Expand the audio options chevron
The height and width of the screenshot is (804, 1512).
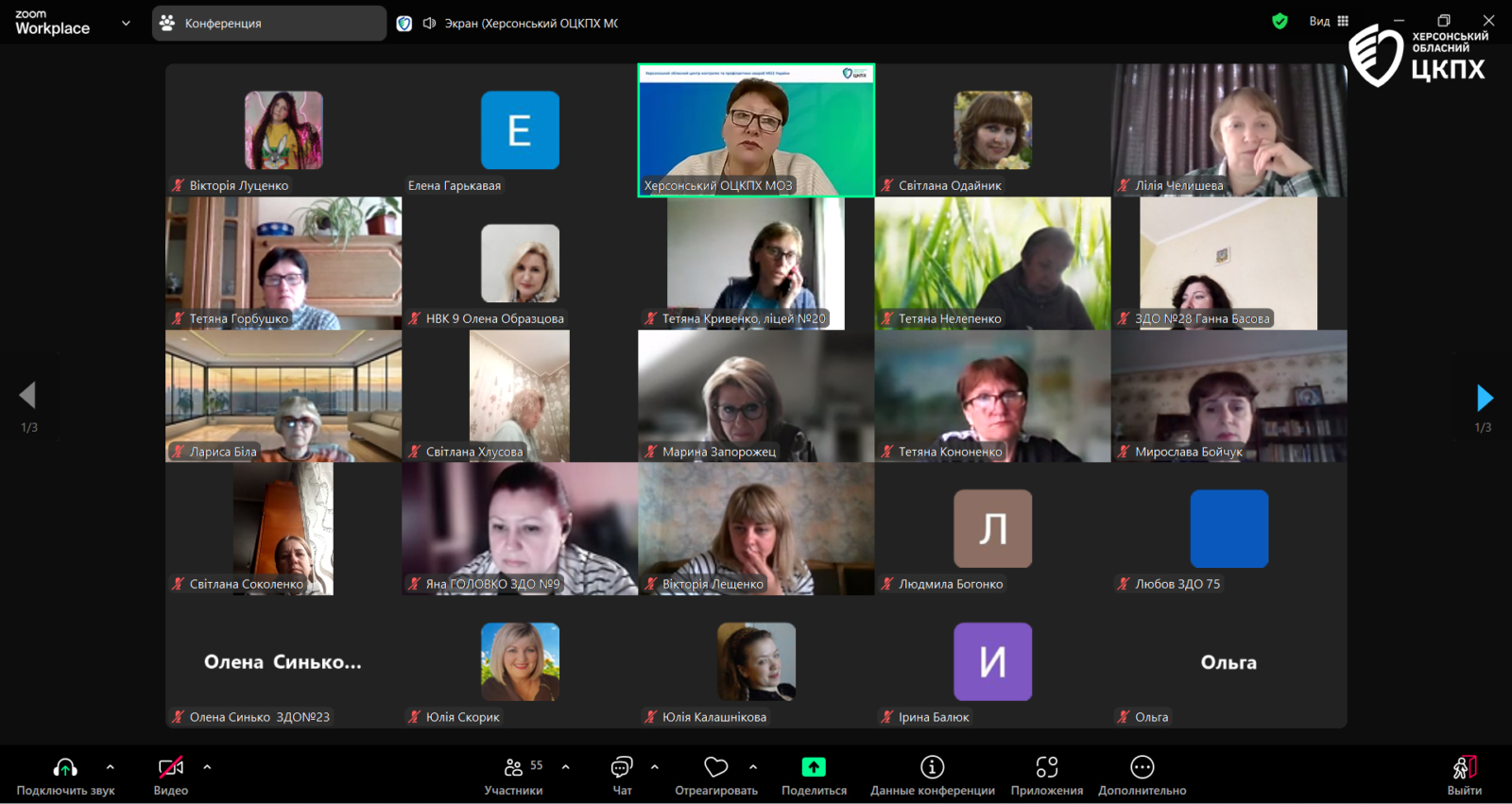pos(111,767)
